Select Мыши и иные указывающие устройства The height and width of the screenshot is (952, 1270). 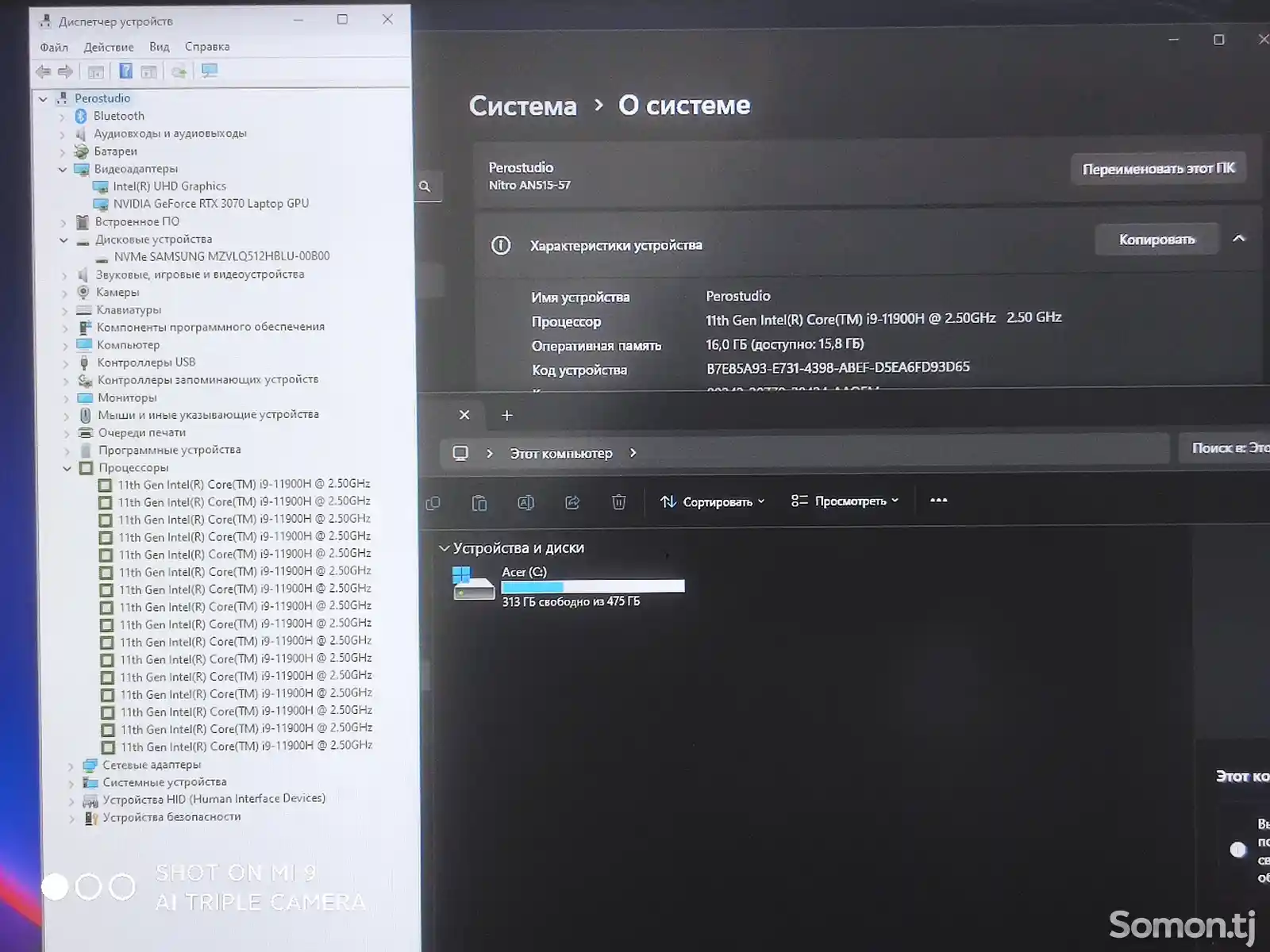pyautogui.click(x=208, y=415)
